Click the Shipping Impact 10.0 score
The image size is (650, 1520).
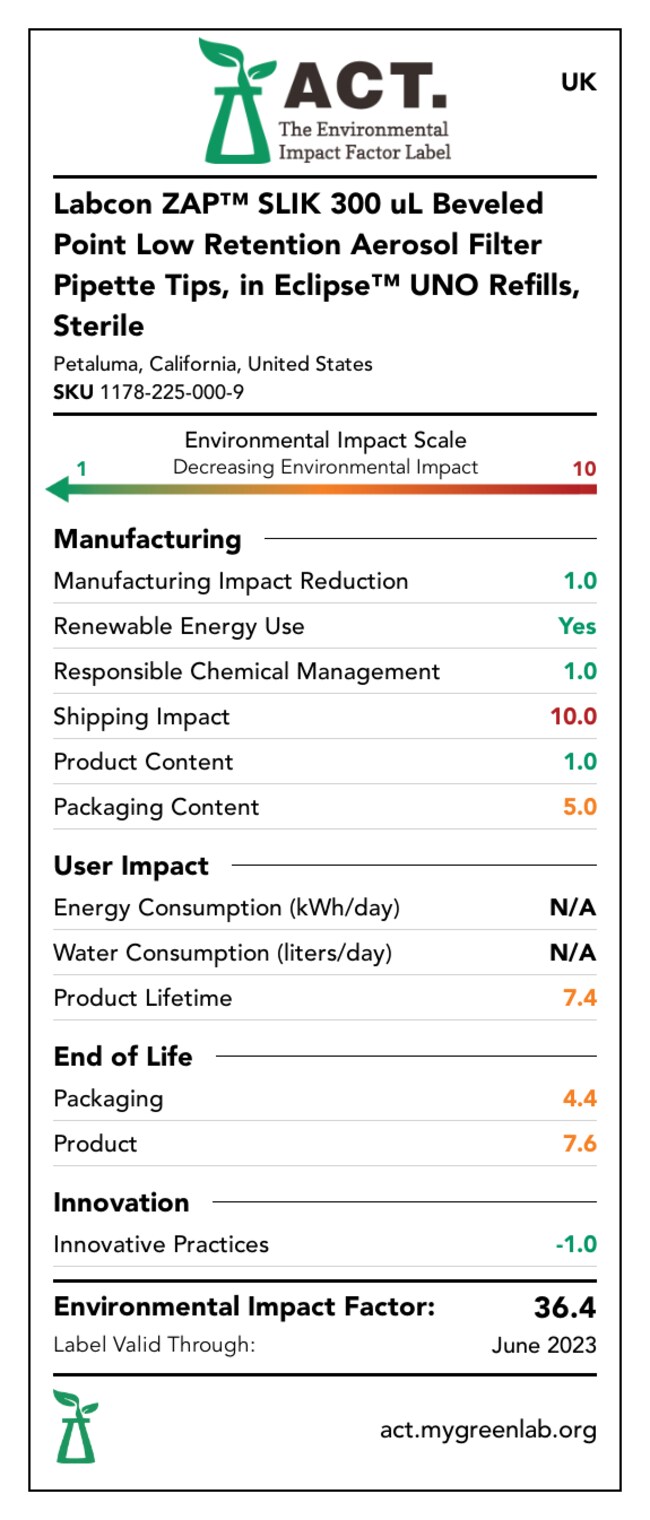pos(573,717)
